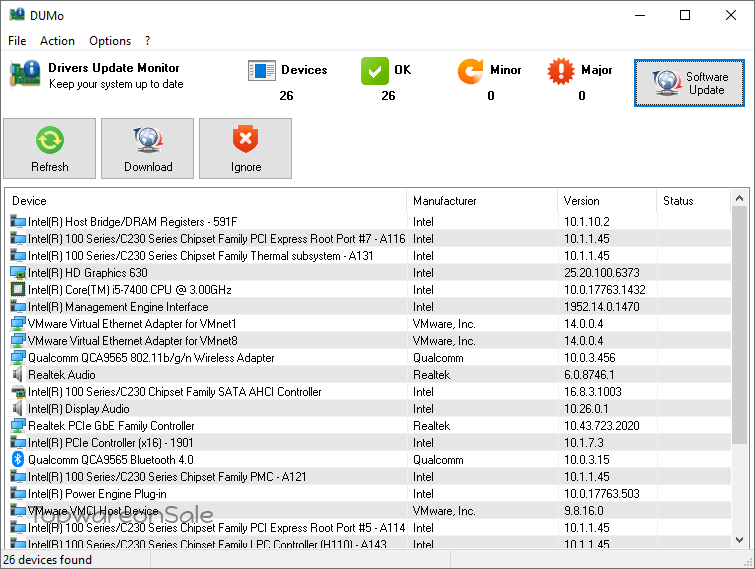Screen dimensions: 755x569
Task: Click the green OK checkmark icon
Action: [375, 71]
